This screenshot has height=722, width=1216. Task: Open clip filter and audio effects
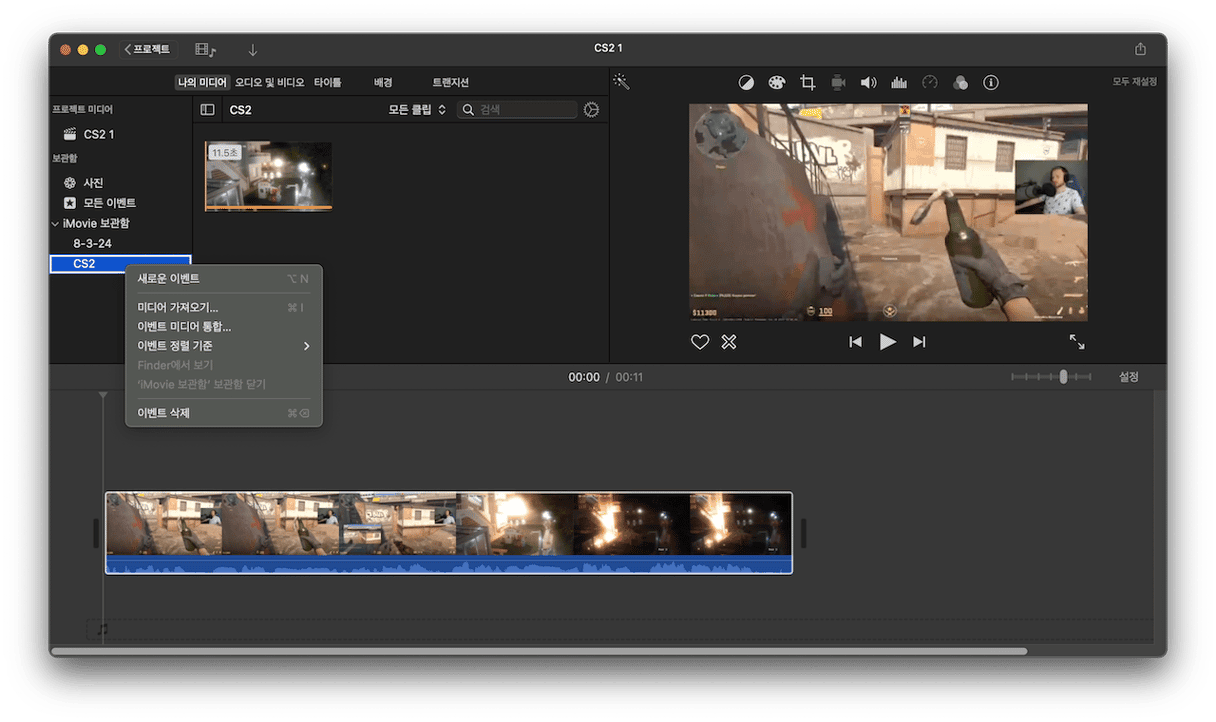coord(960,82)
